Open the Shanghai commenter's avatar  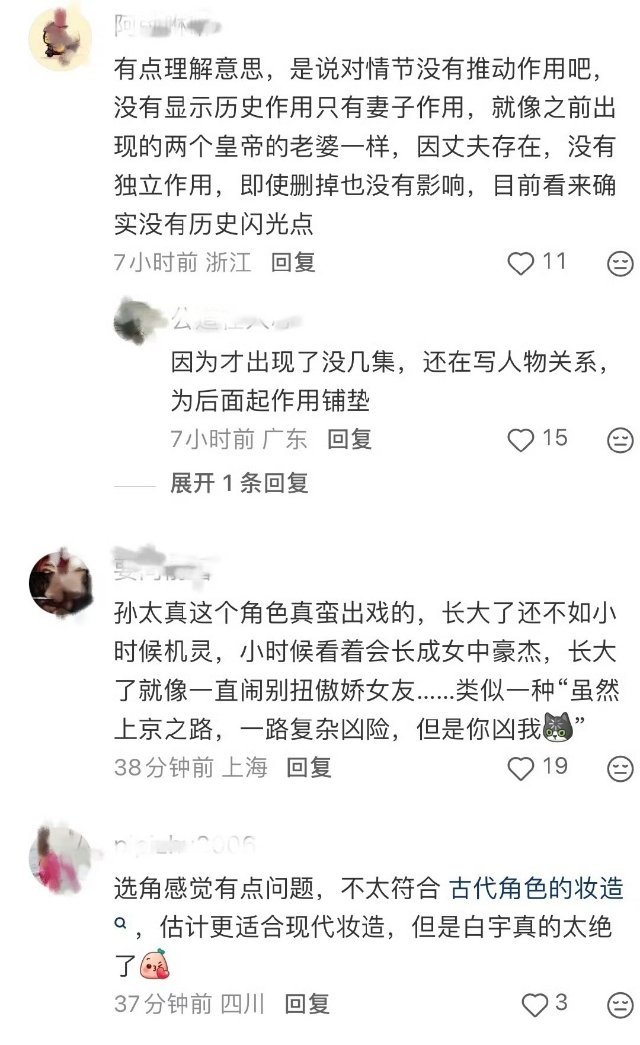(x=60, y=583)
